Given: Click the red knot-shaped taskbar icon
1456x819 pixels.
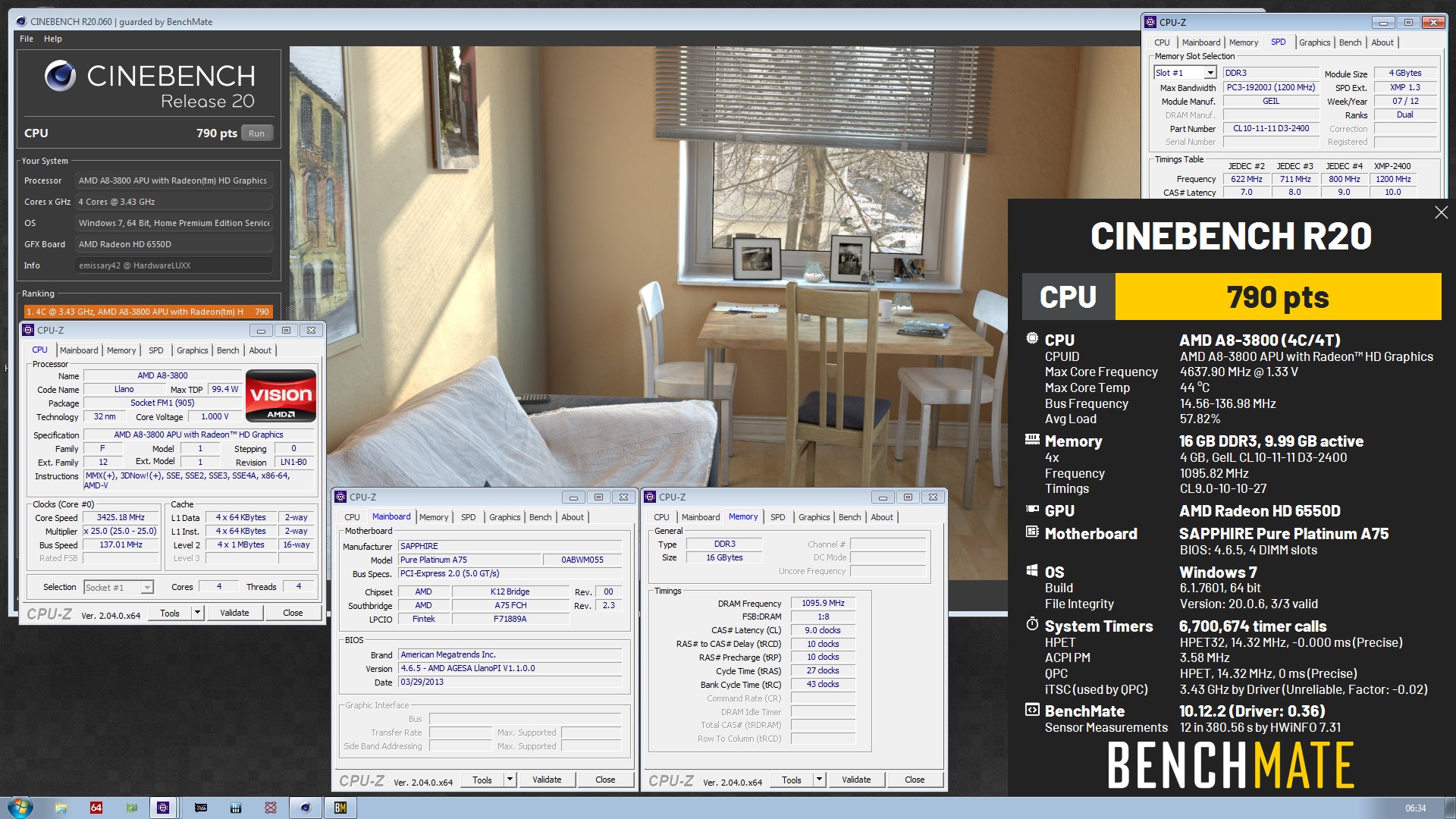Looking at the screenshot, I should pos(271,808).
